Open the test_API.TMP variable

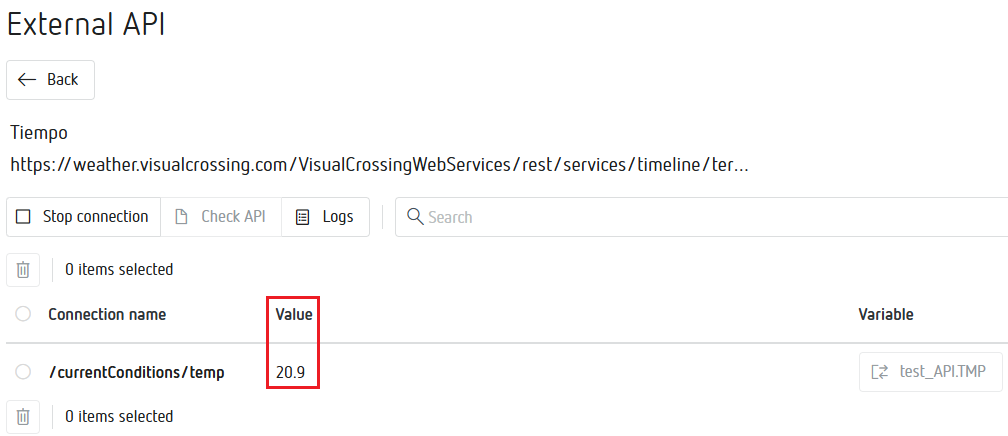[942, 372]
